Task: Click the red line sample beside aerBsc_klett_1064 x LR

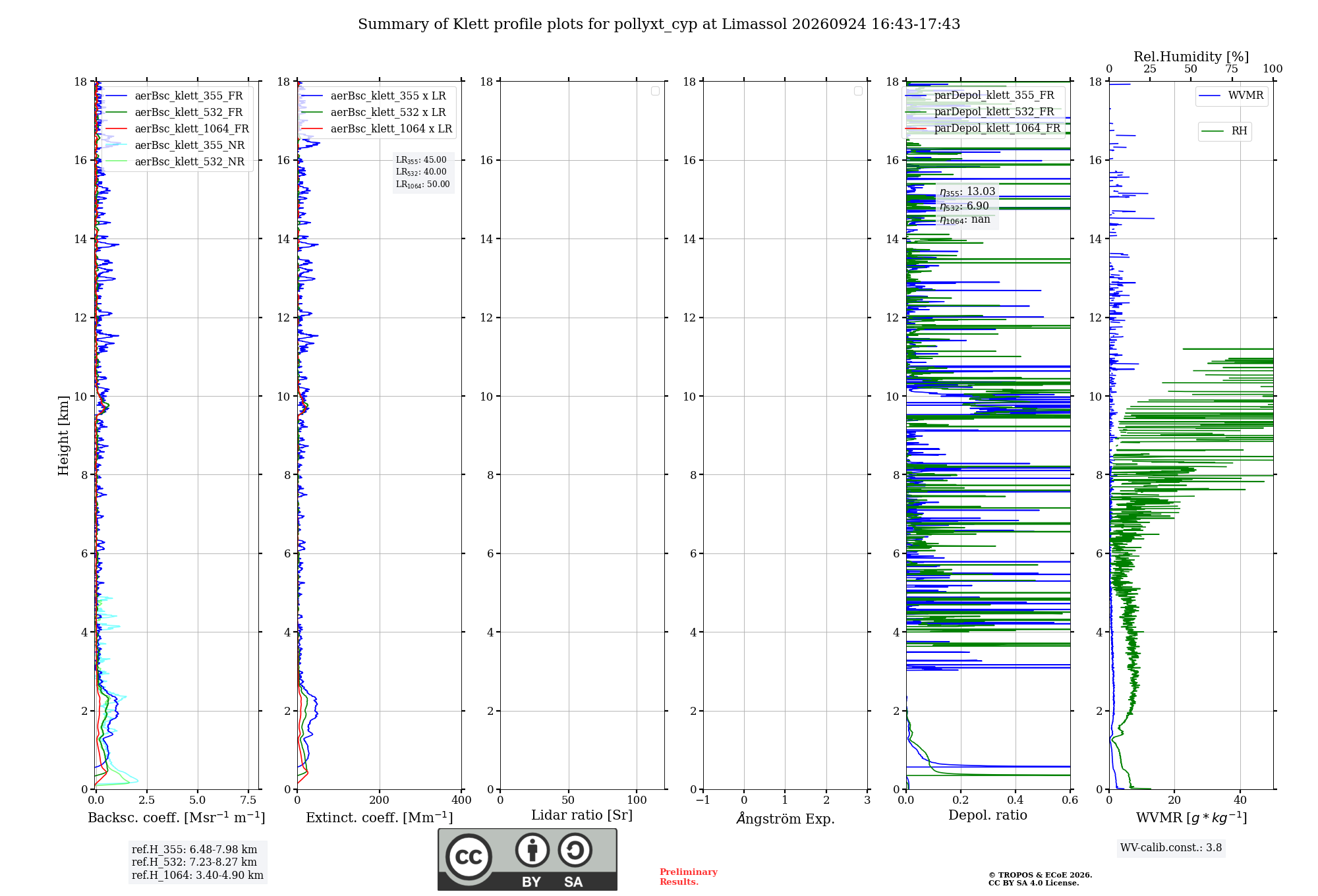Action: click(312, 129)
